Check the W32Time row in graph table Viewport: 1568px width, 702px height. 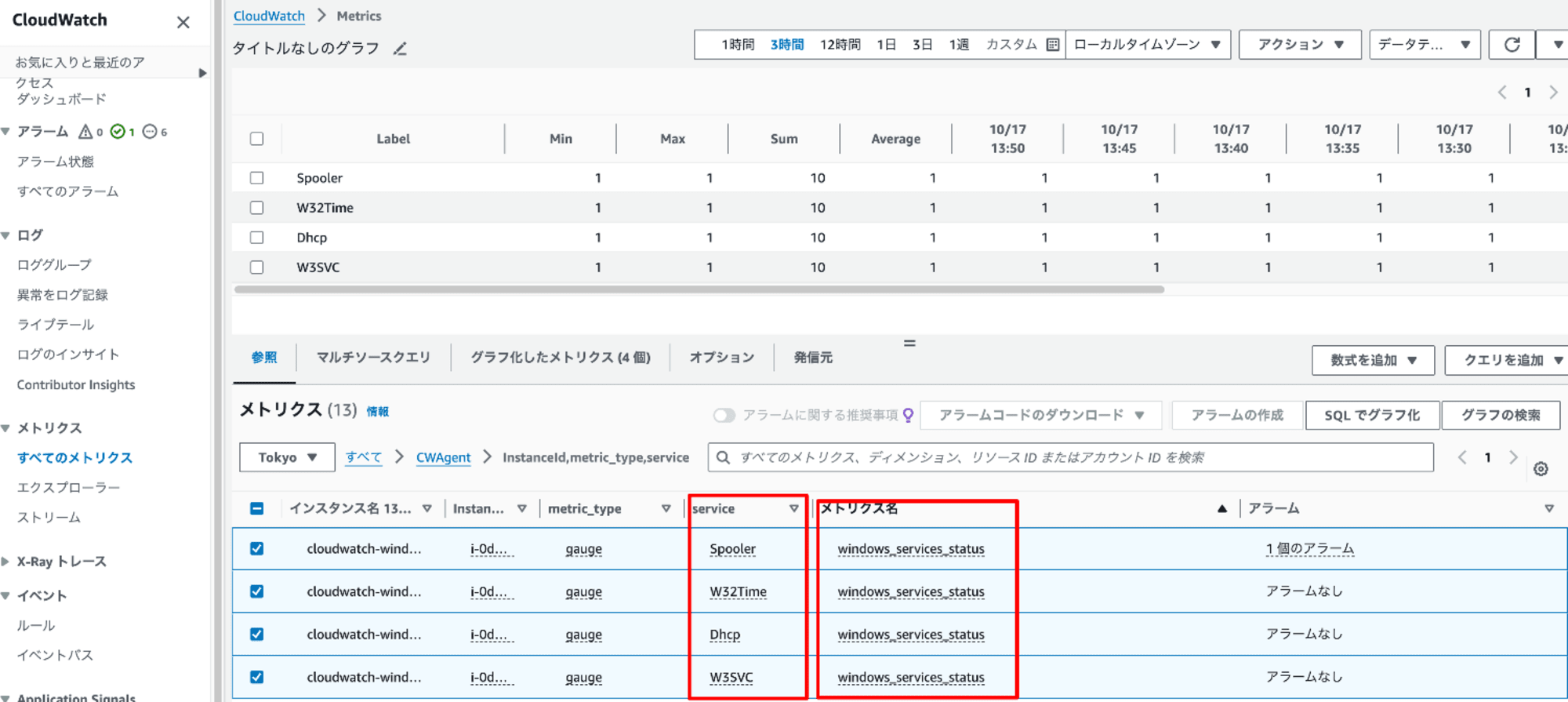pos(256,208)
